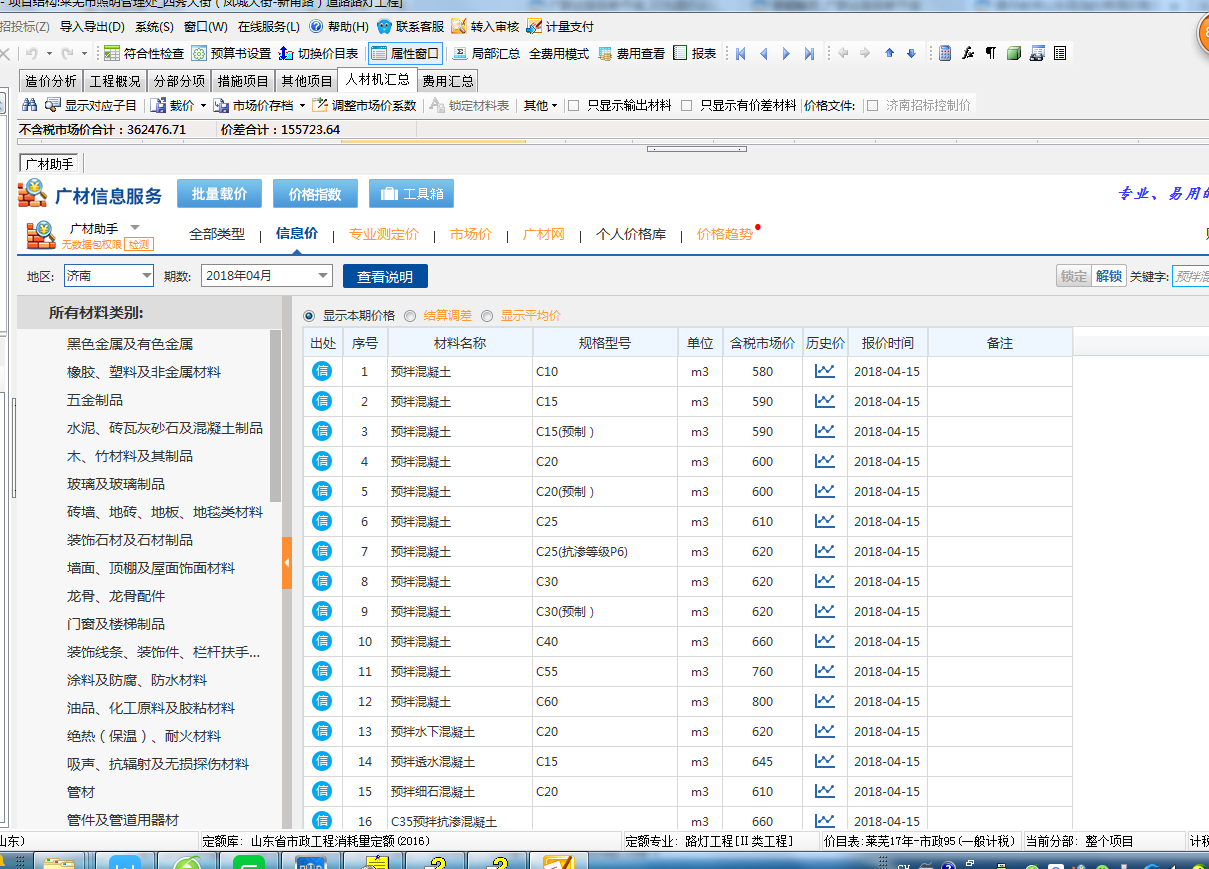Open the 期数 2018年04月 dropdown
Screen dimensions: 1209x869
pos(267,276)
